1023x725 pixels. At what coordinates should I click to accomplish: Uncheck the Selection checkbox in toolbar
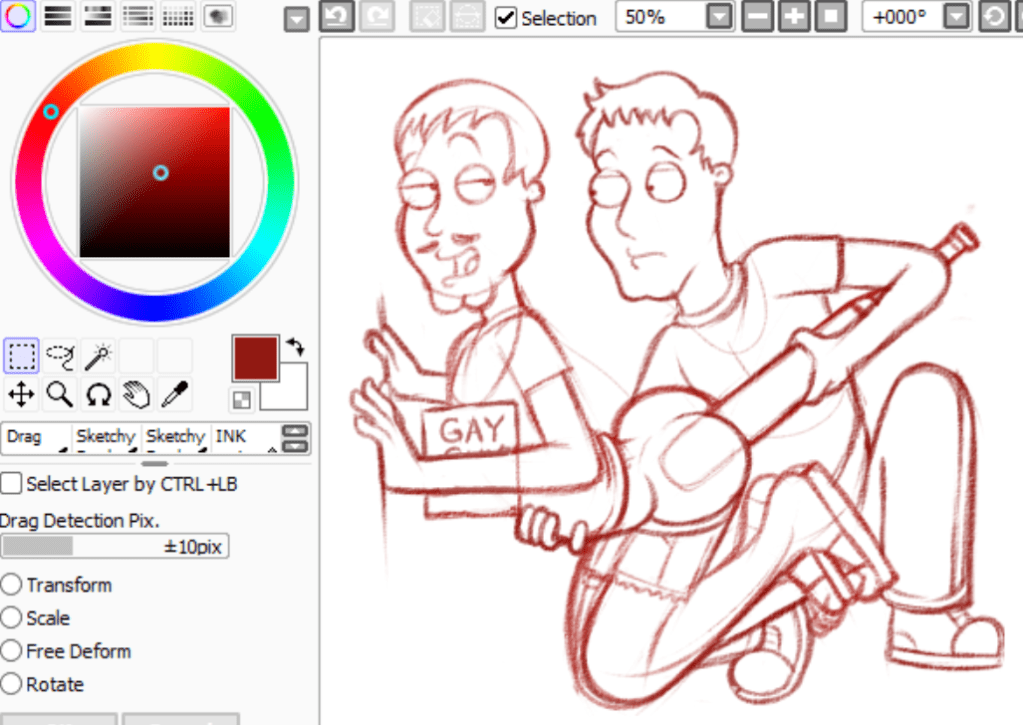point(506,18)
